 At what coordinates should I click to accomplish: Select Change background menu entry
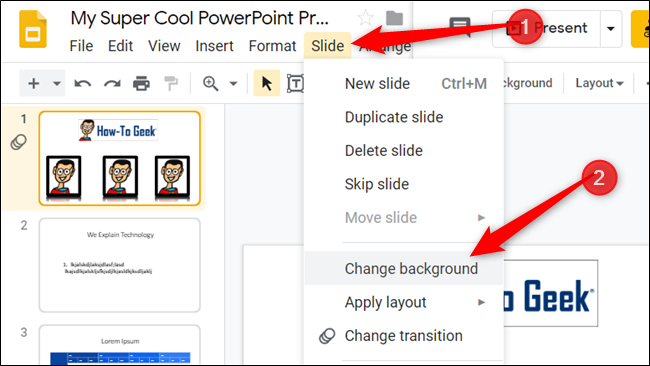point(404,269)
